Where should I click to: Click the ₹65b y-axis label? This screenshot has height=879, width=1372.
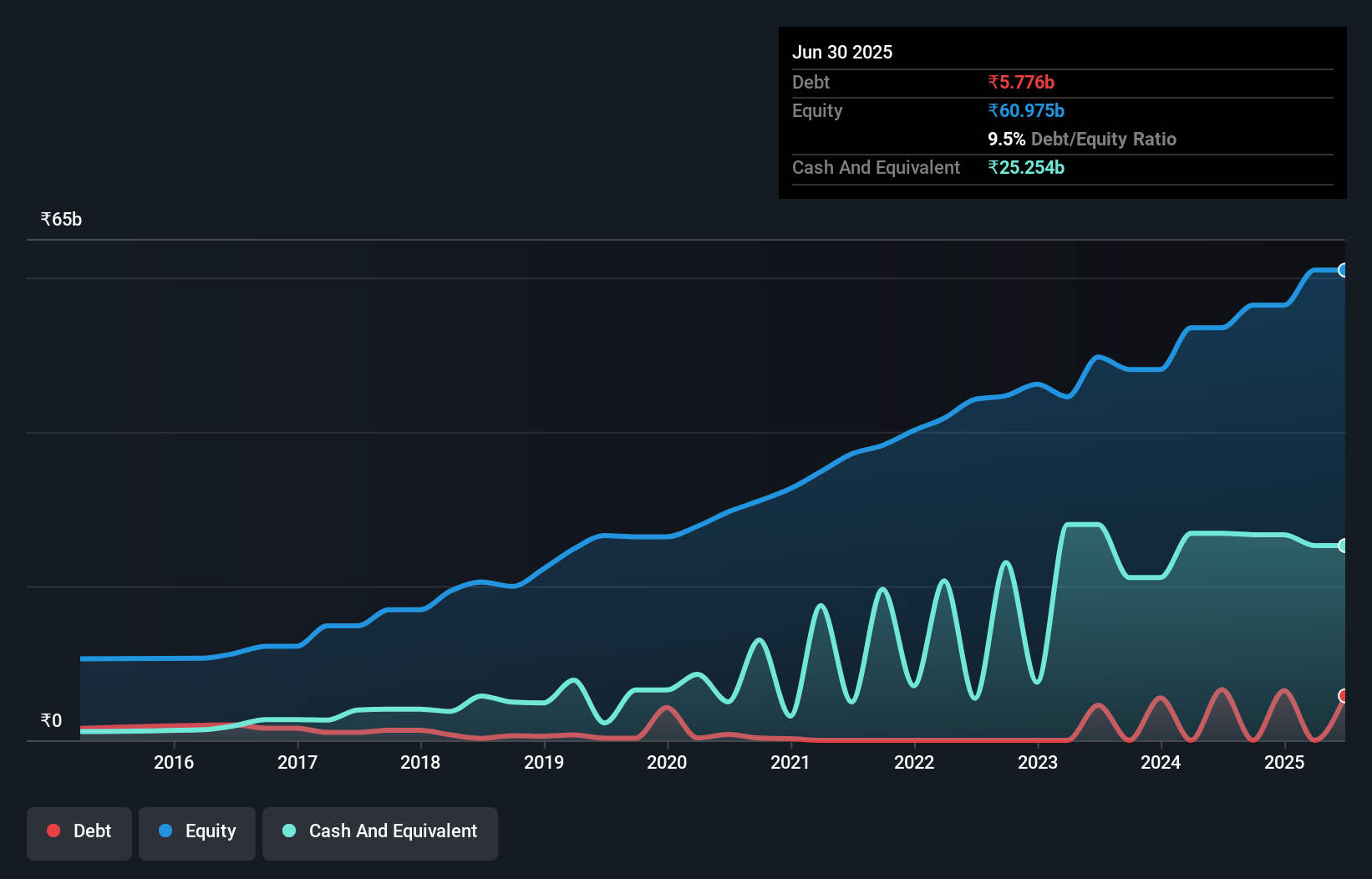click(61, 220)
